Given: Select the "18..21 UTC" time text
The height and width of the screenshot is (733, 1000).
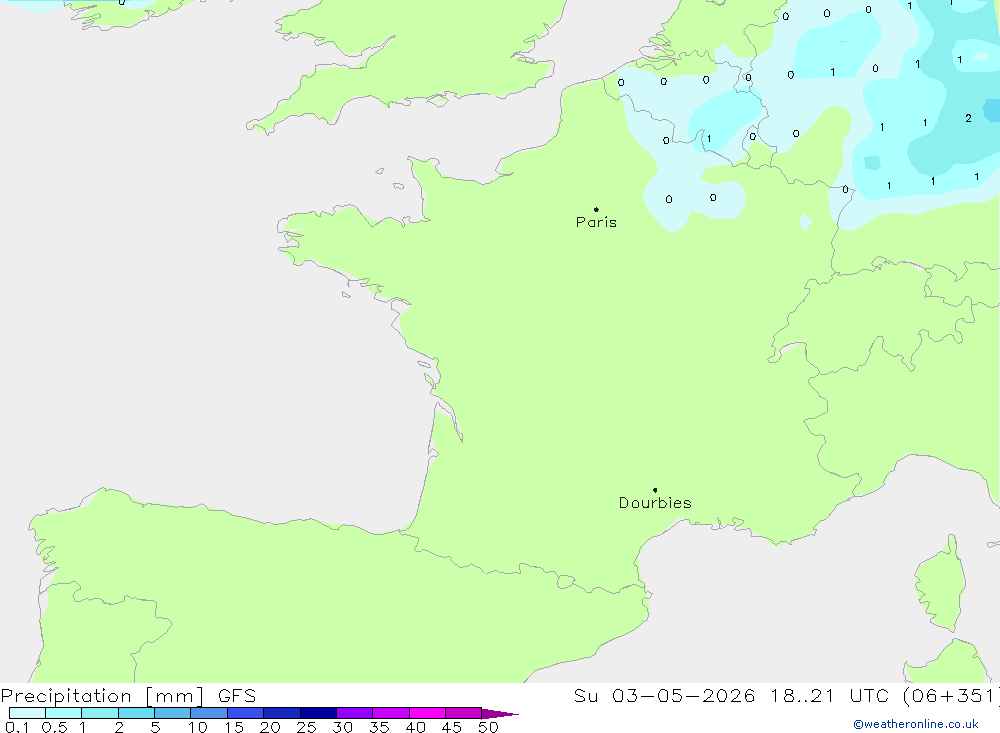Looking at the screenshot, I should click(x=828, y=696).
